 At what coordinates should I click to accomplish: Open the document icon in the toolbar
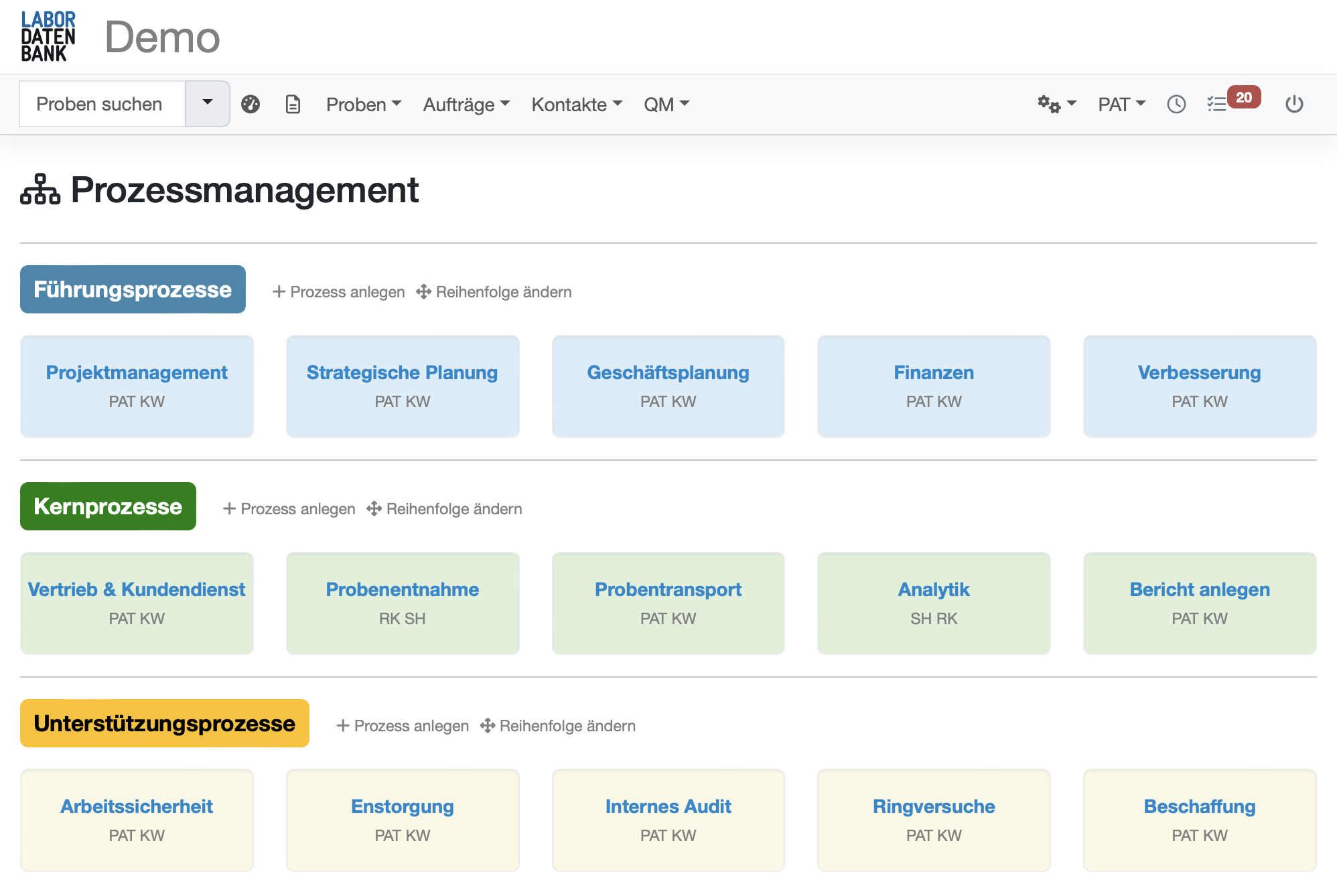coord(293,104)
